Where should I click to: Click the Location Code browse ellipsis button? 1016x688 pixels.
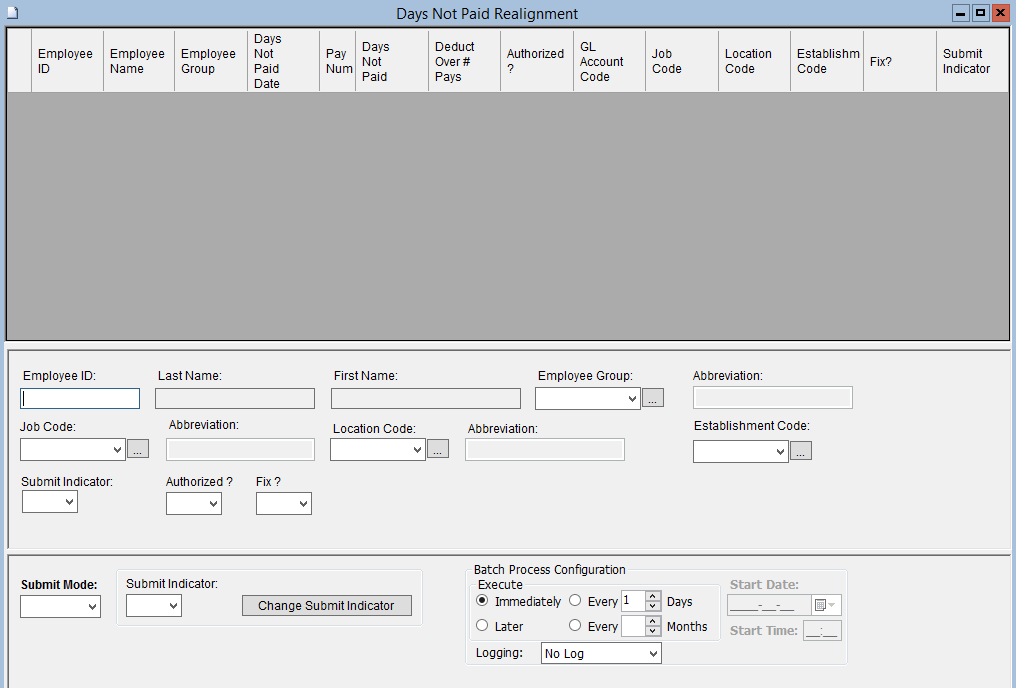click(x=438, y=450)
